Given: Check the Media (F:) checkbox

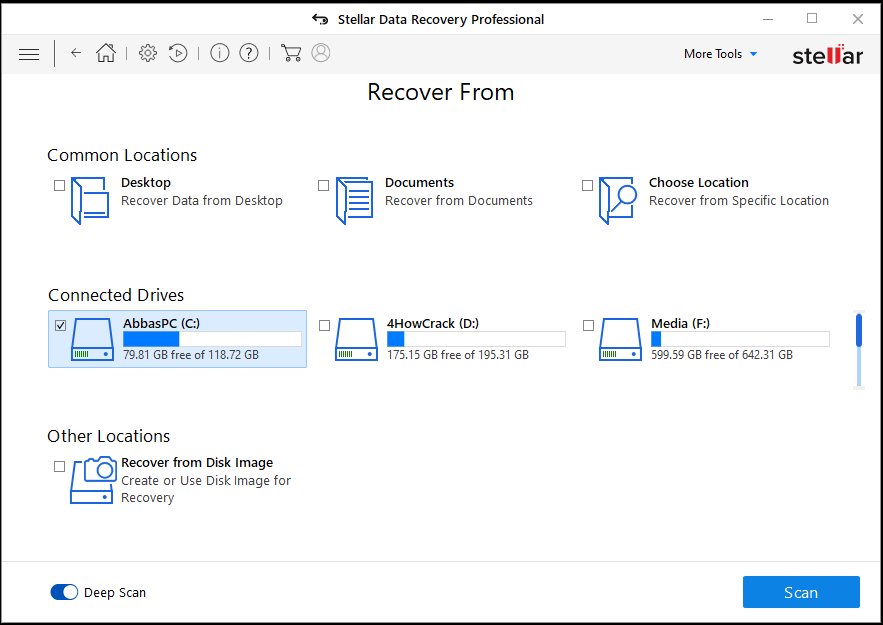Looking at the screenshot, I should click(588, 325).
